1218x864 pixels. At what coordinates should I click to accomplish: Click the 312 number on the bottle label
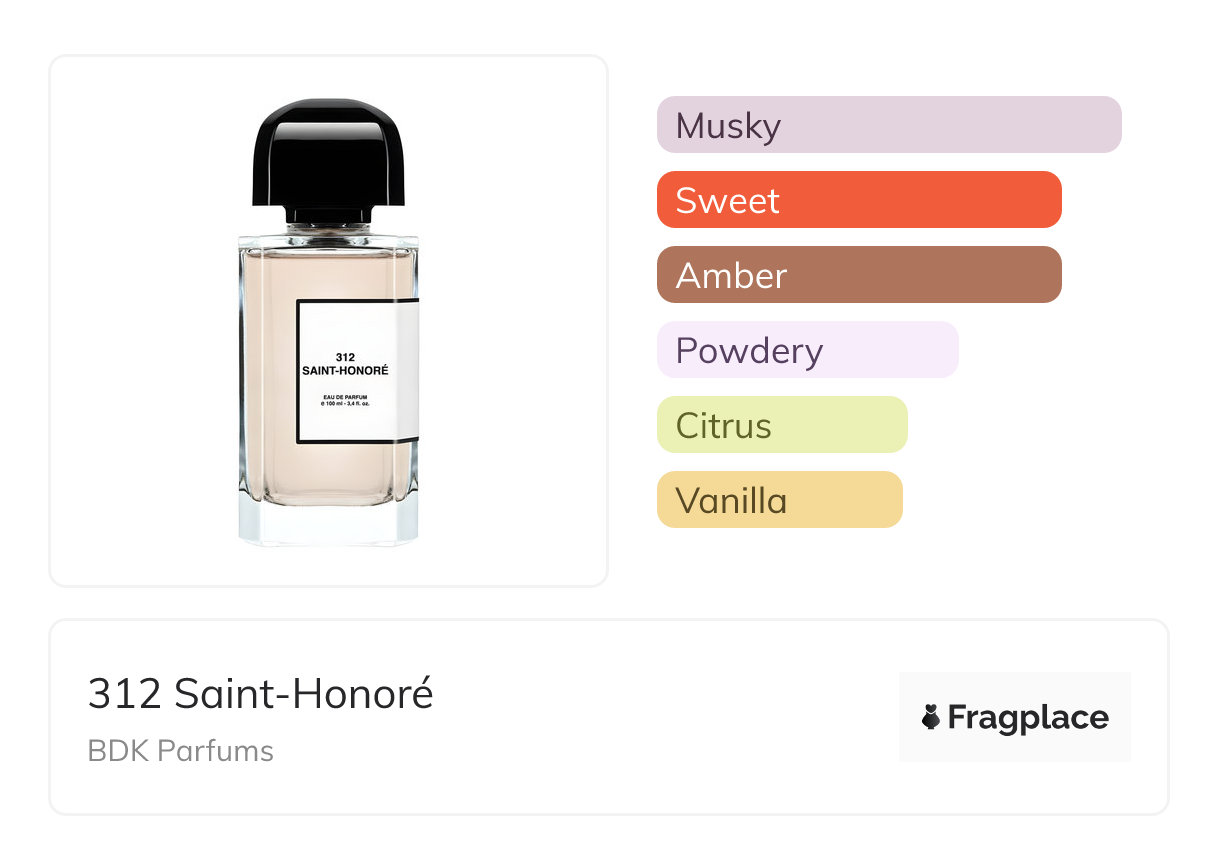tap(346, 357)
